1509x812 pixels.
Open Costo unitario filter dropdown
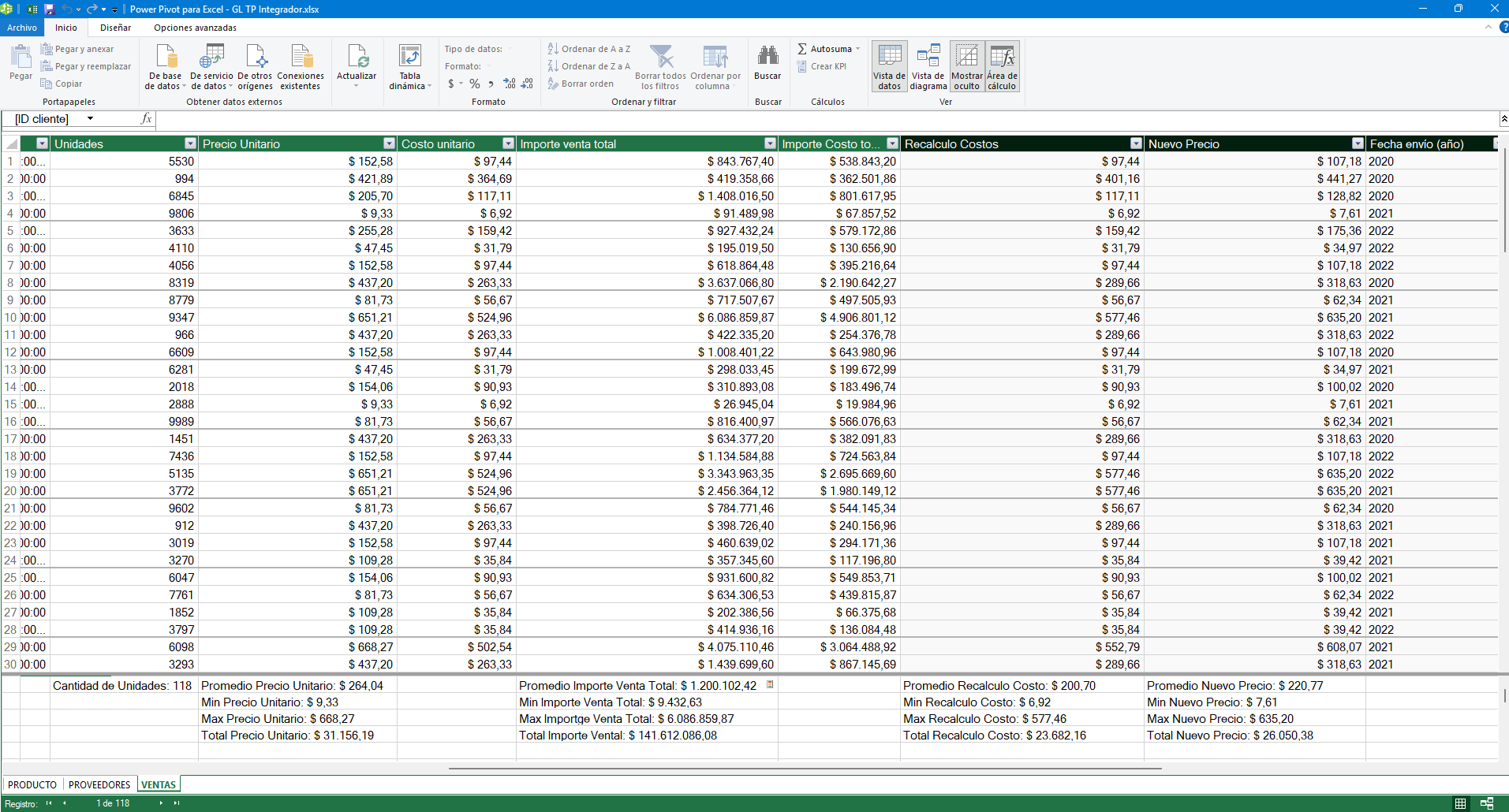click(x=508, y=143)
